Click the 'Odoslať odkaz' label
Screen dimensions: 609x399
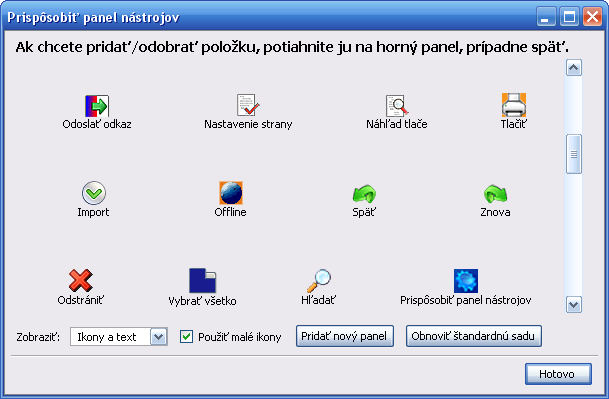pyautogui.click(x=97, y=124)
